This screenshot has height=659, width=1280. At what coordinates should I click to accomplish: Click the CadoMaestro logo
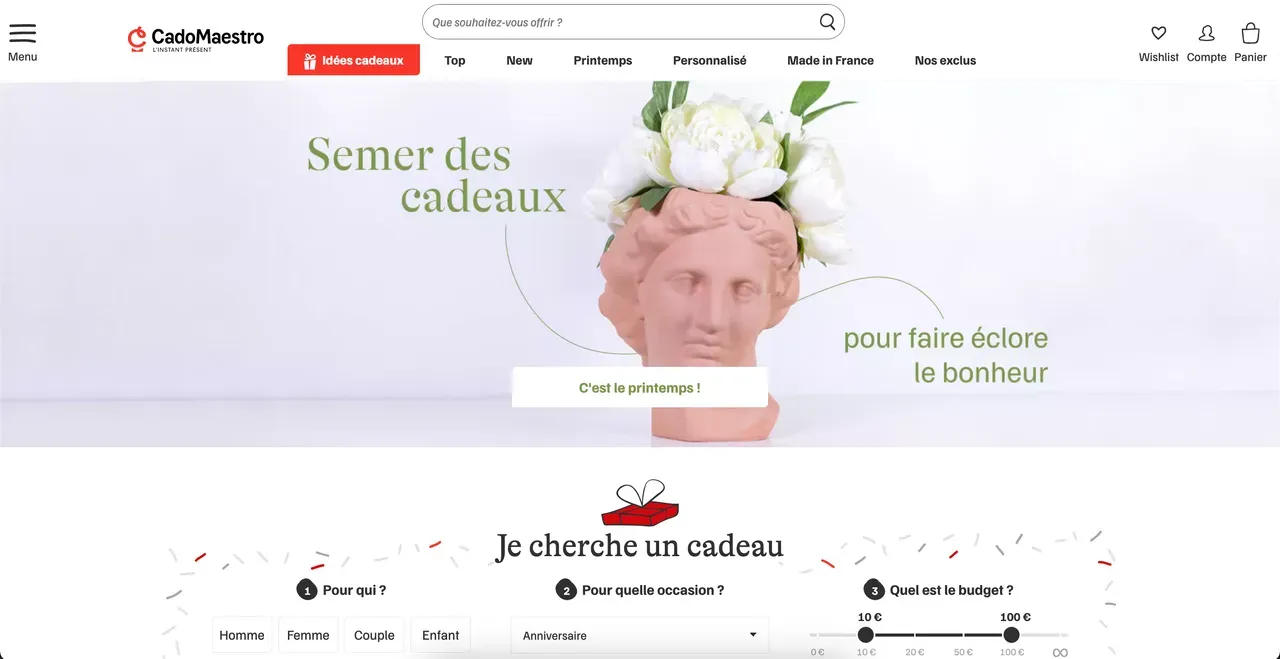(196, 39)
